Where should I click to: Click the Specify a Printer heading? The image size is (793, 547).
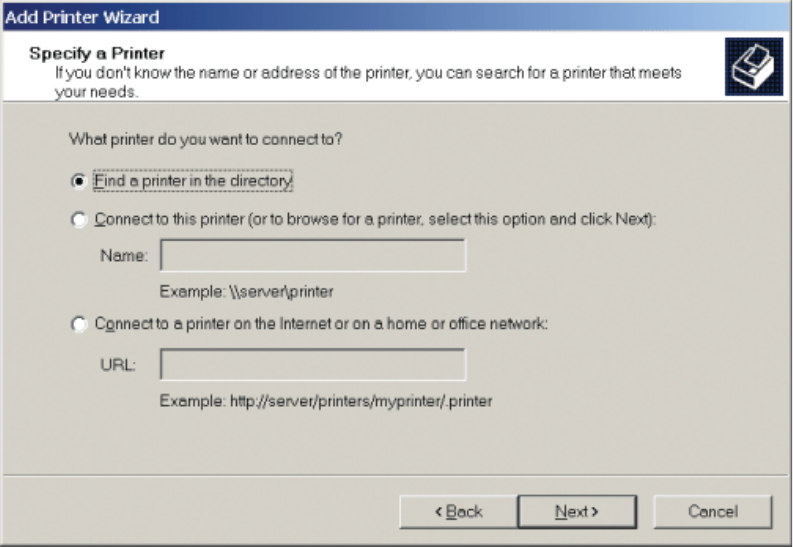(x=97, y=52)
